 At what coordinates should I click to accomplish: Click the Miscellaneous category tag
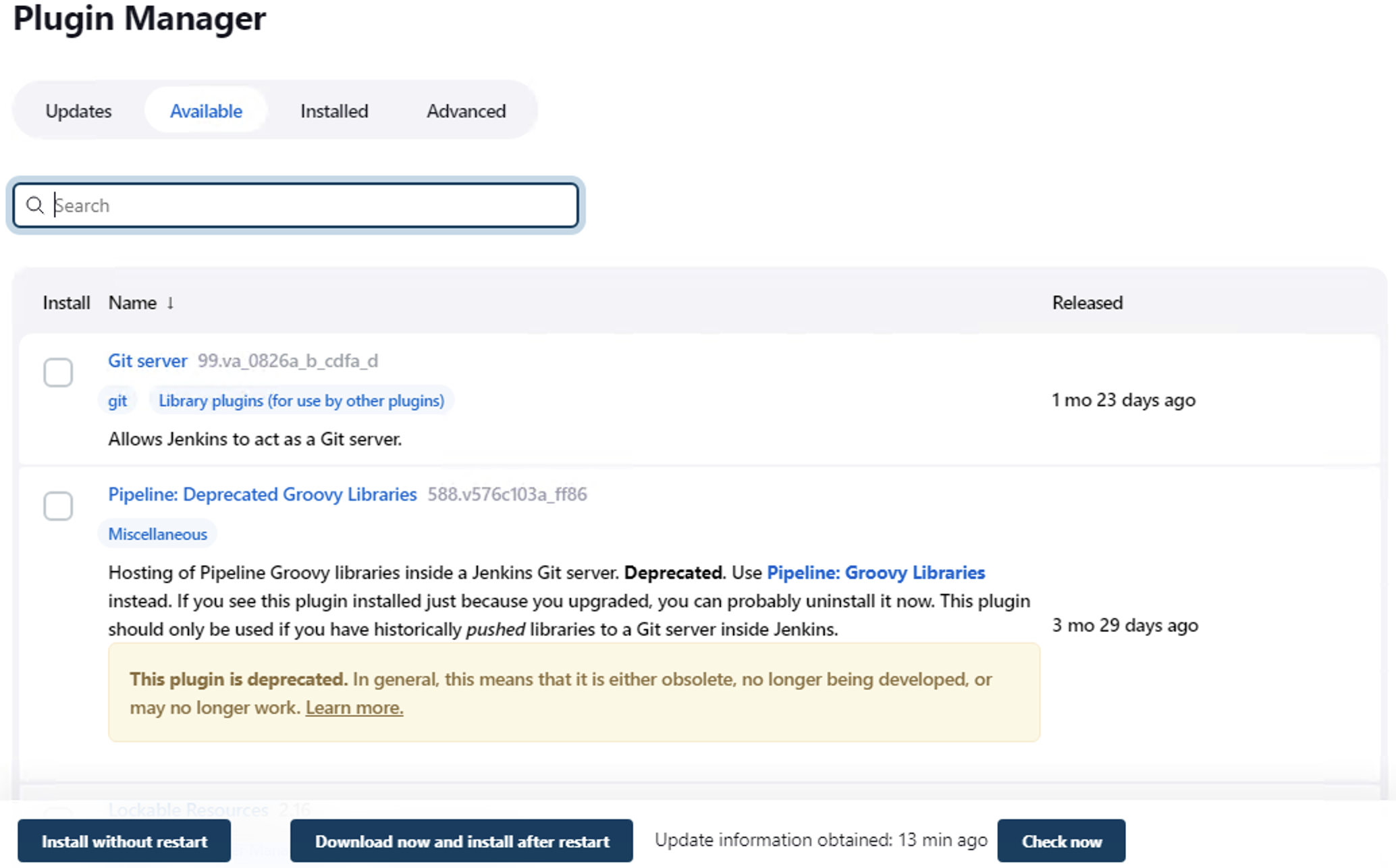(157, 535)
